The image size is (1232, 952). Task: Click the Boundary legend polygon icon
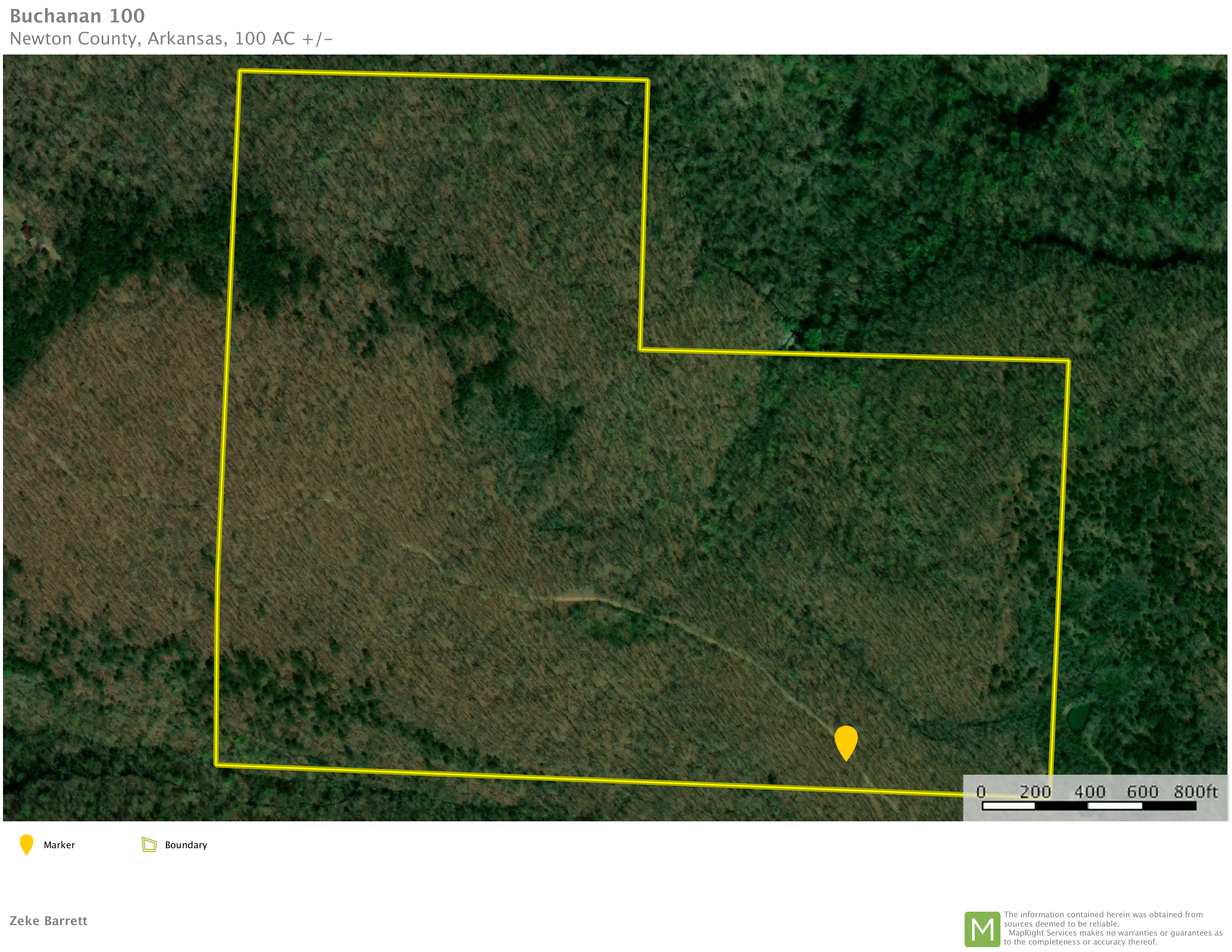[x=149, y=844]
